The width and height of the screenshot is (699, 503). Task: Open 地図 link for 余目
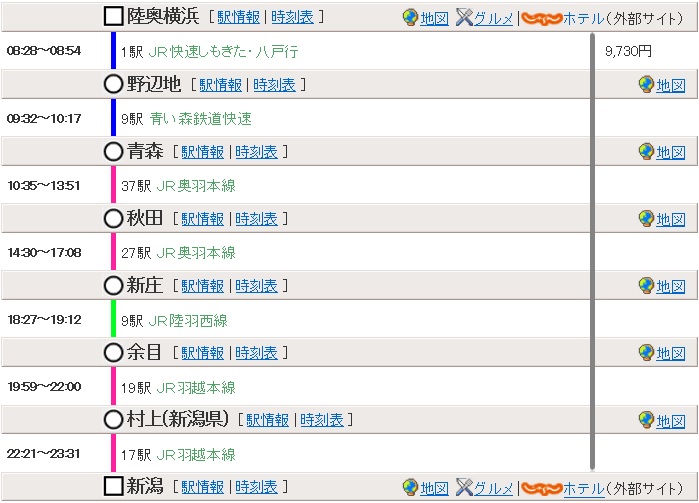pos(670,354)
